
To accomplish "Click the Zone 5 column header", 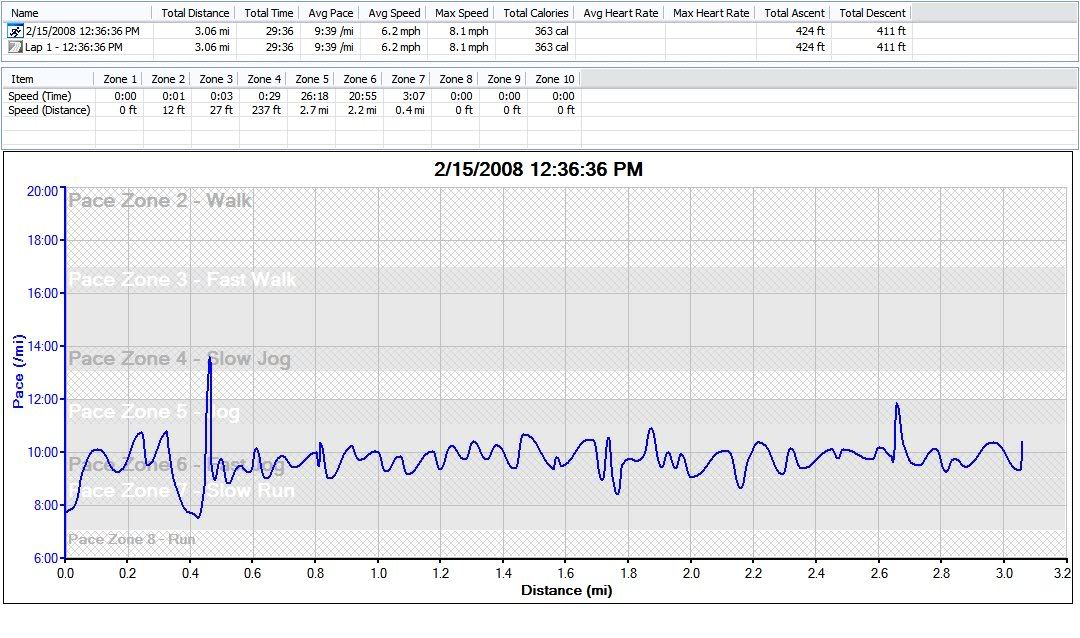I will [x=312, y=79].
